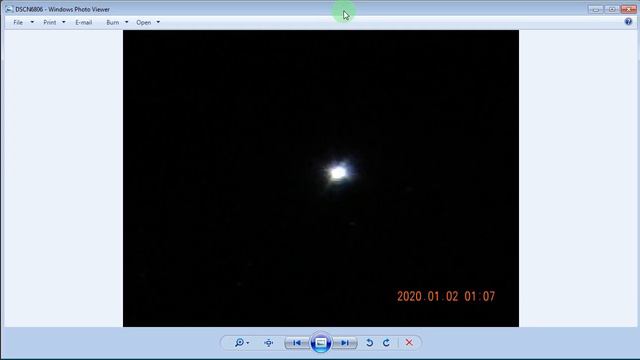Viewport: 640px width, 360px height.
Task: Minimize the Photo Viewer window
Action: pos(596,9)
